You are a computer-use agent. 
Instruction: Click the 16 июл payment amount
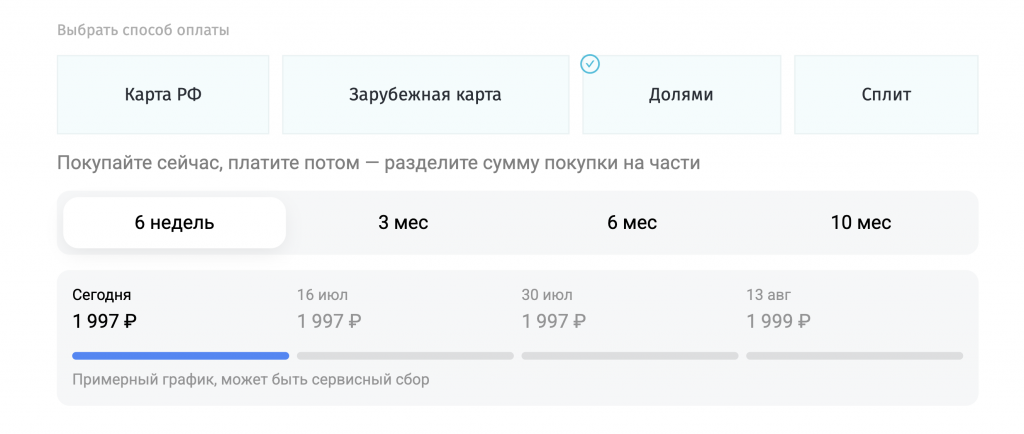coord(329,321)
